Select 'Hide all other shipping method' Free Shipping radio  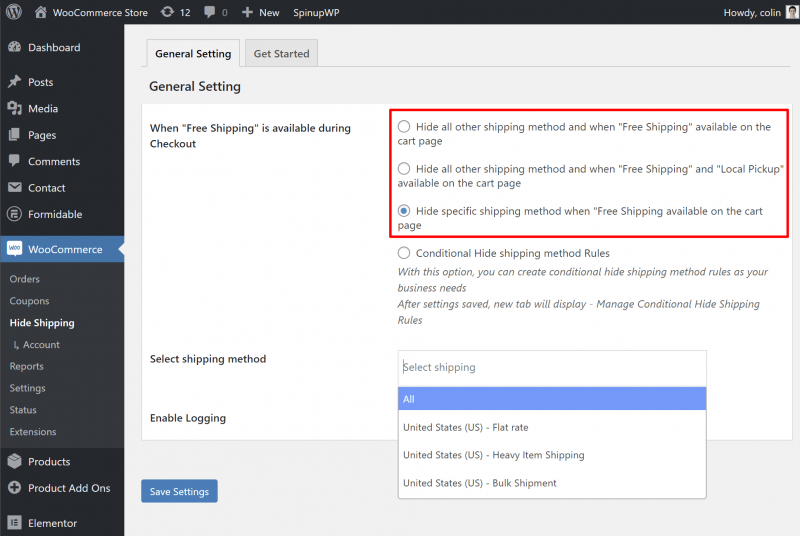(x=404, y=126)
